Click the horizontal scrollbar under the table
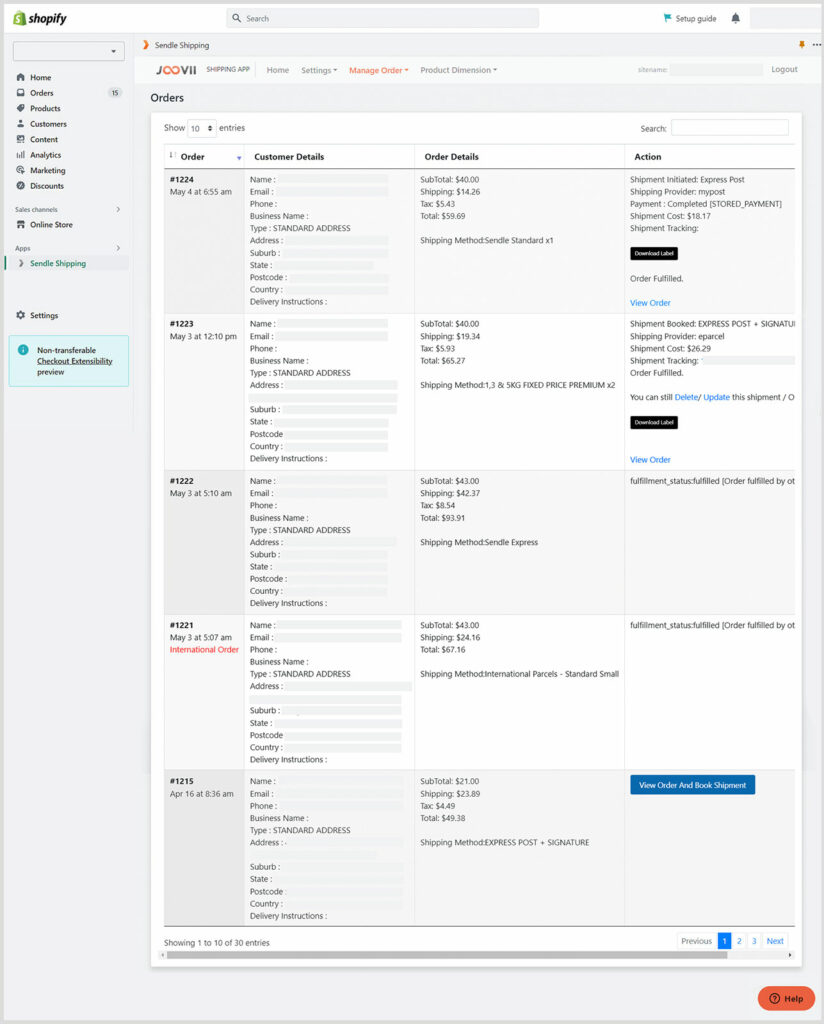Screen dimensions: 824x1024 [x=447, y=955]
